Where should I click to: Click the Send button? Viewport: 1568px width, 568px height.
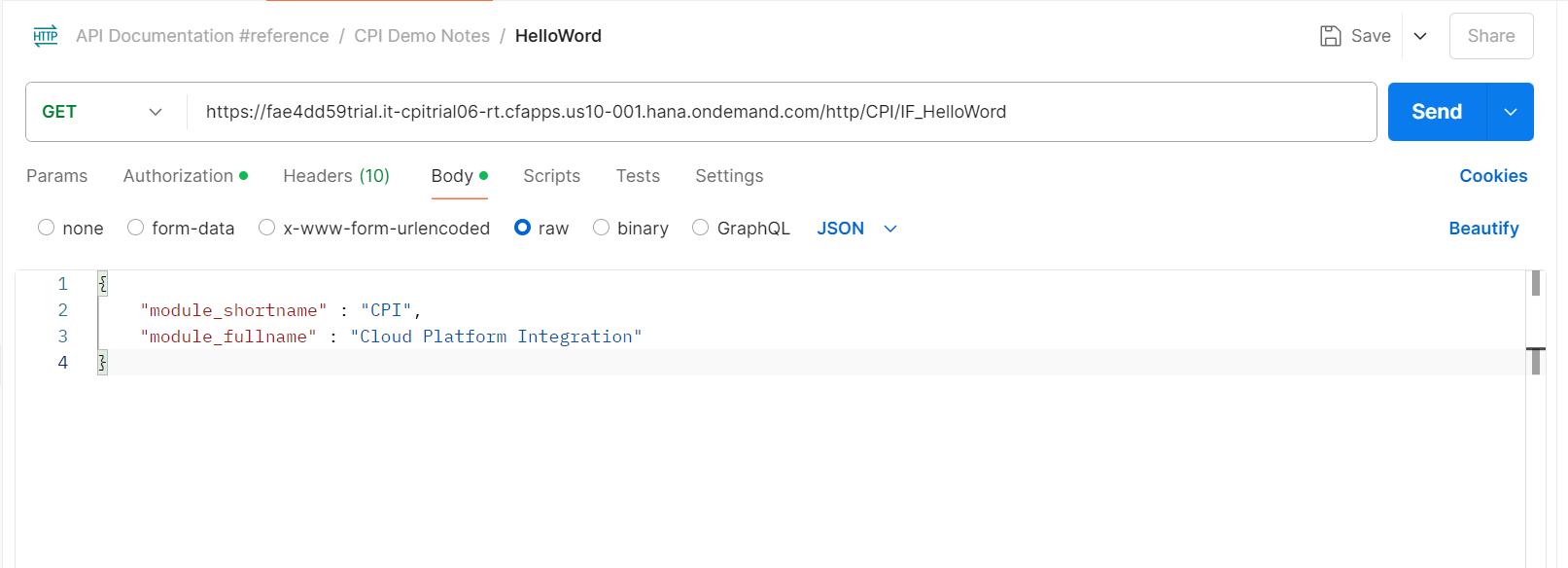1436,112
